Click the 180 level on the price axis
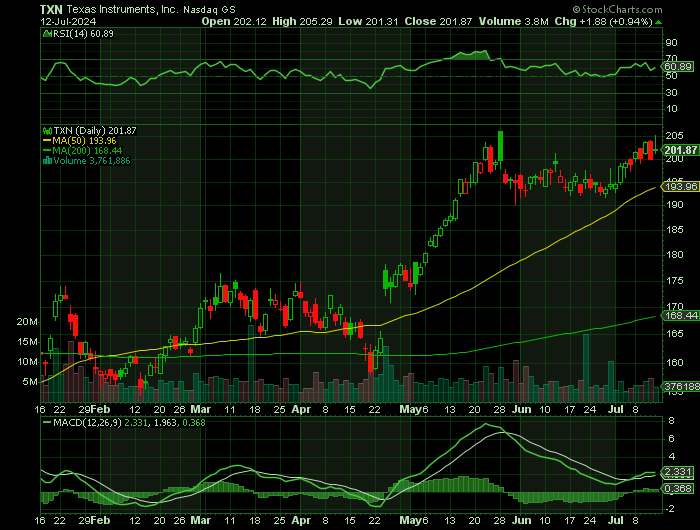Image resolution: width=700 pixels, height=530 pixels. 674,255
